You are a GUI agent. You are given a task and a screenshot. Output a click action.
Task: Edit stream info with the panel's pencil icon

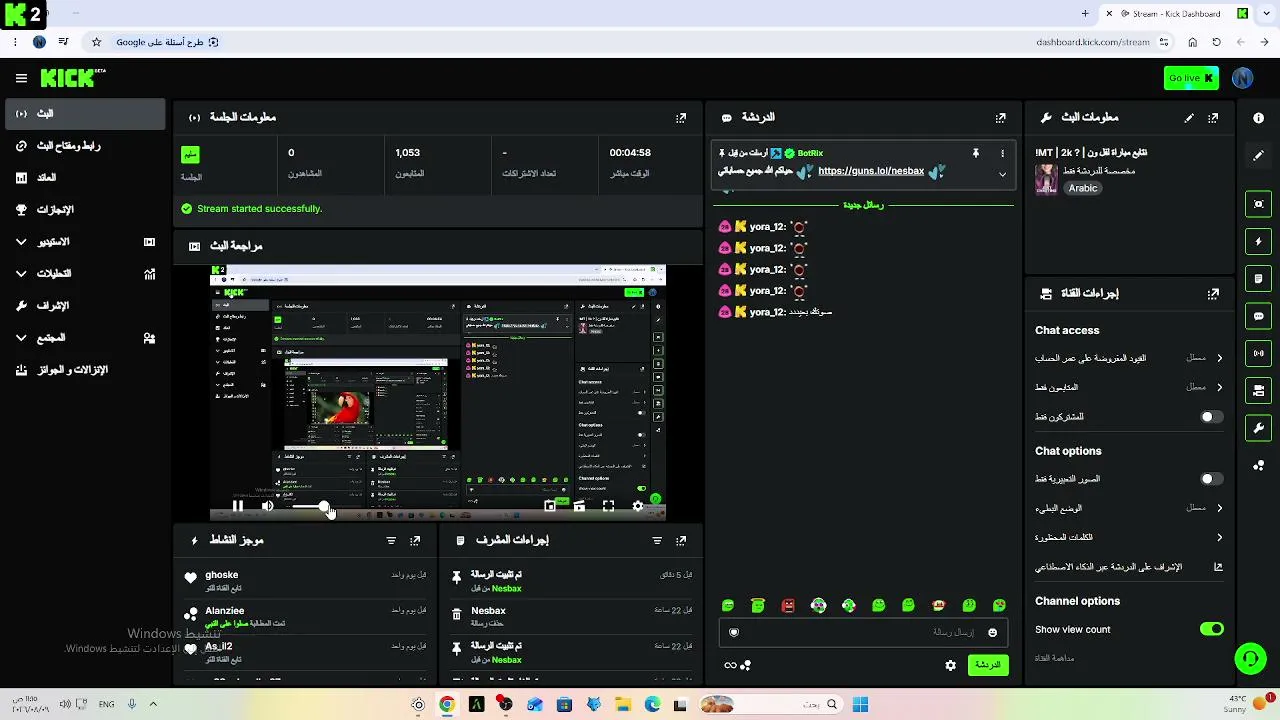[x=1189, y=117]
